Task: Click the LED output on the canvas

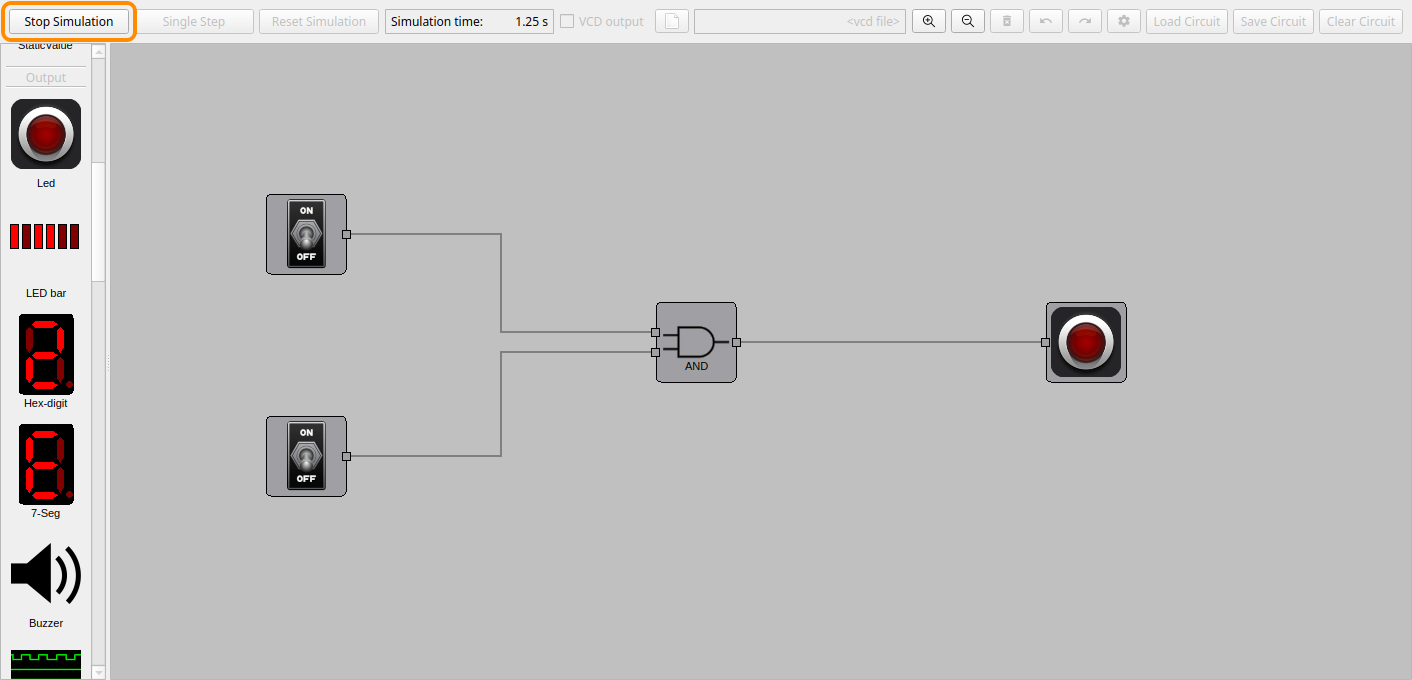Action: point(1086,342)
